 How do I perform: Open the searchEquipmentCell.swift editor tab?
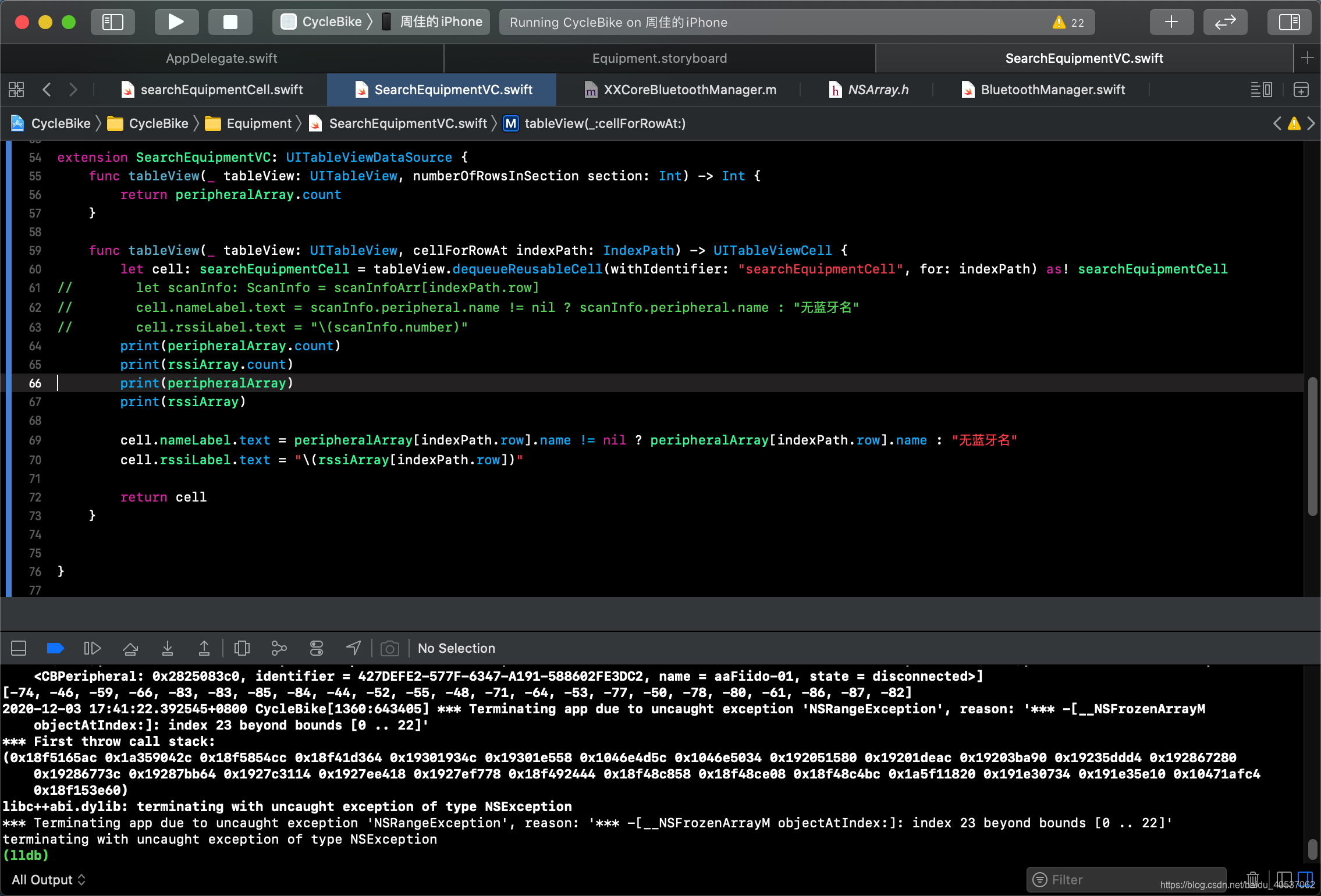pos(212,90)
